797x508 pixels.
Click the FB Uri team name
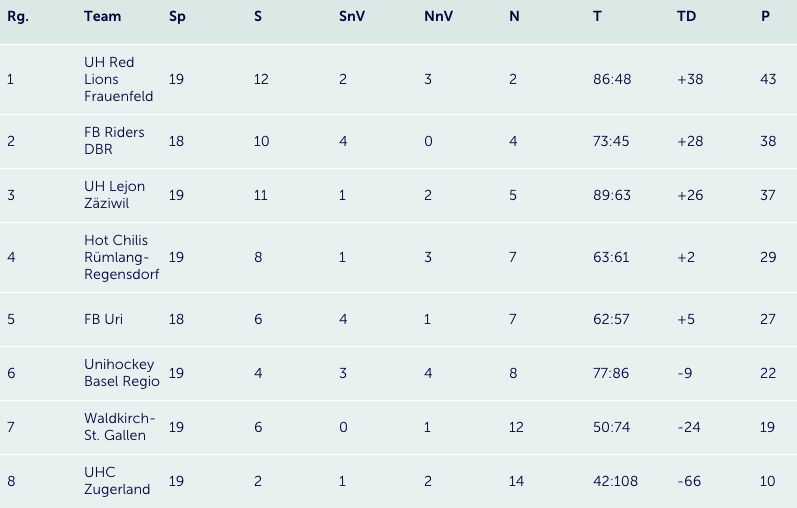(103, 319)
